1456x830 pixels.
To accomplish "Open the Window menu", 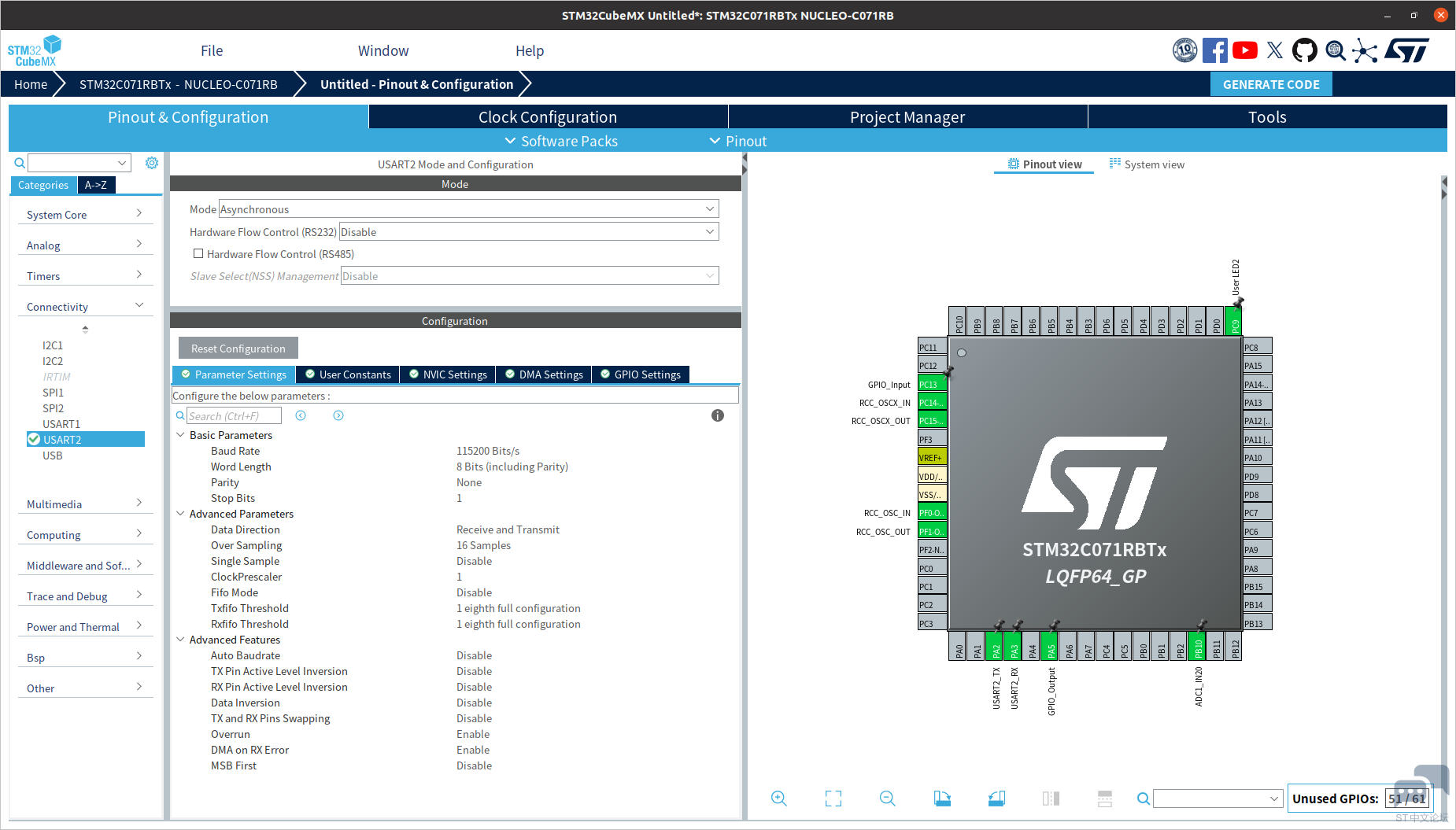I will click(383, 51).
